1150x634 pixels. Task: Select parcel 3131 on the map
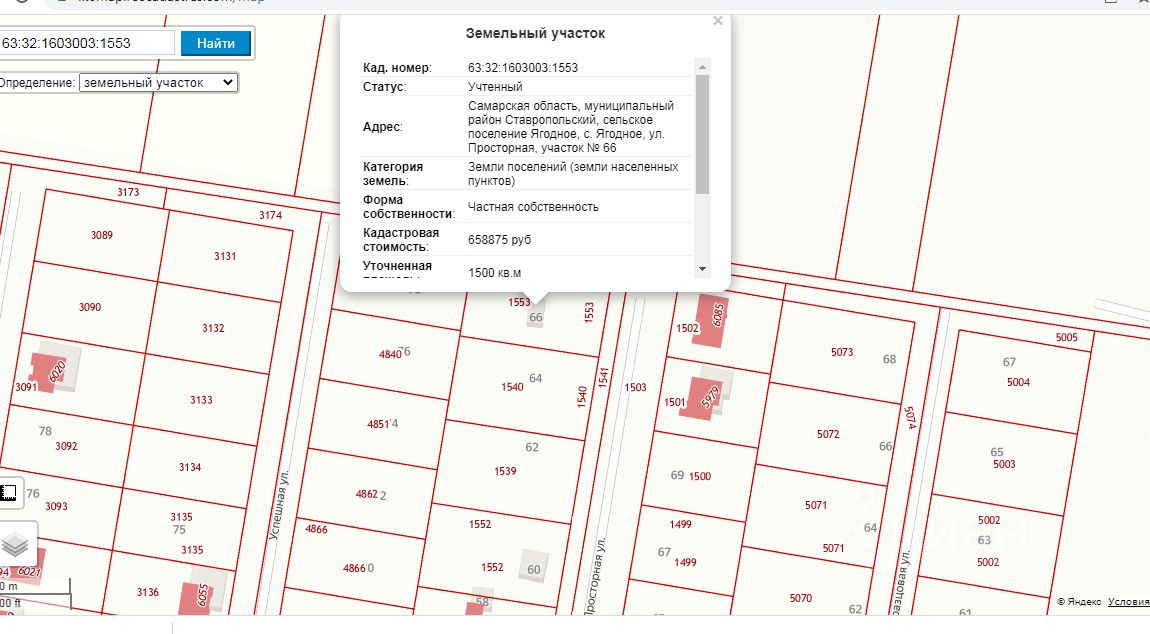(x=225, y=256)
